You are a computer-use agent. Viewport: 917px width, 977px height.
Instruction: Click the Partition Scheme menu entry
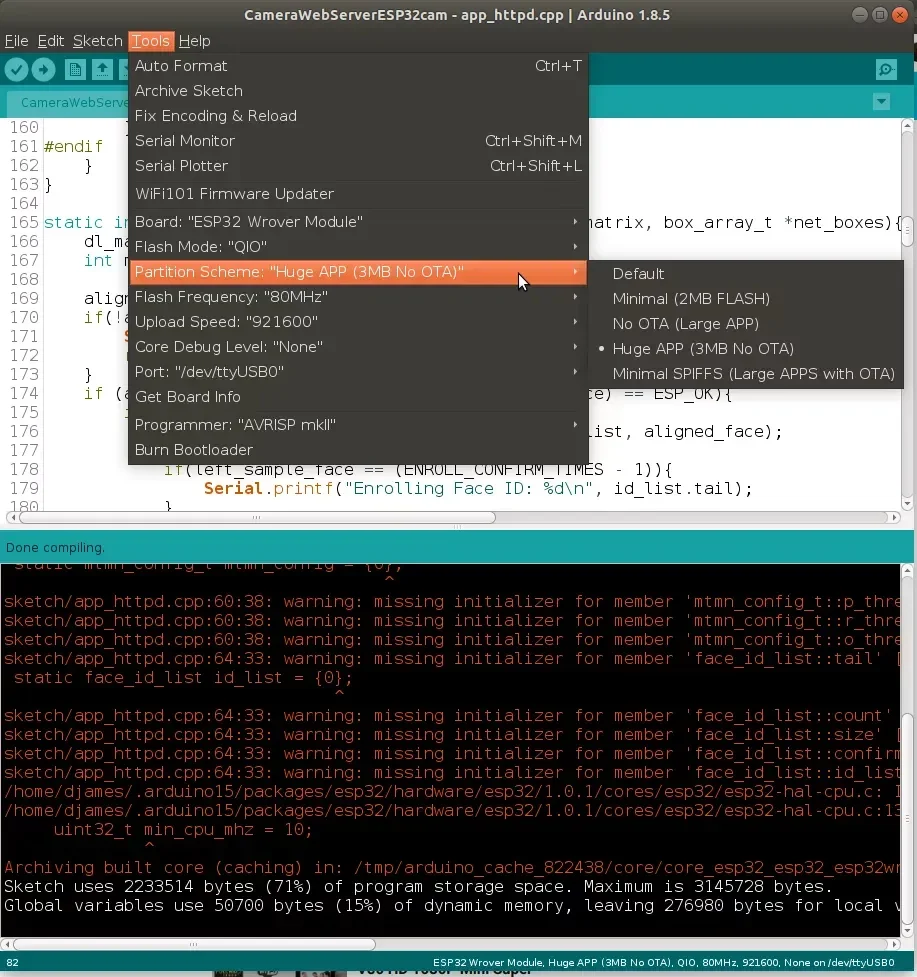[358, 272]
